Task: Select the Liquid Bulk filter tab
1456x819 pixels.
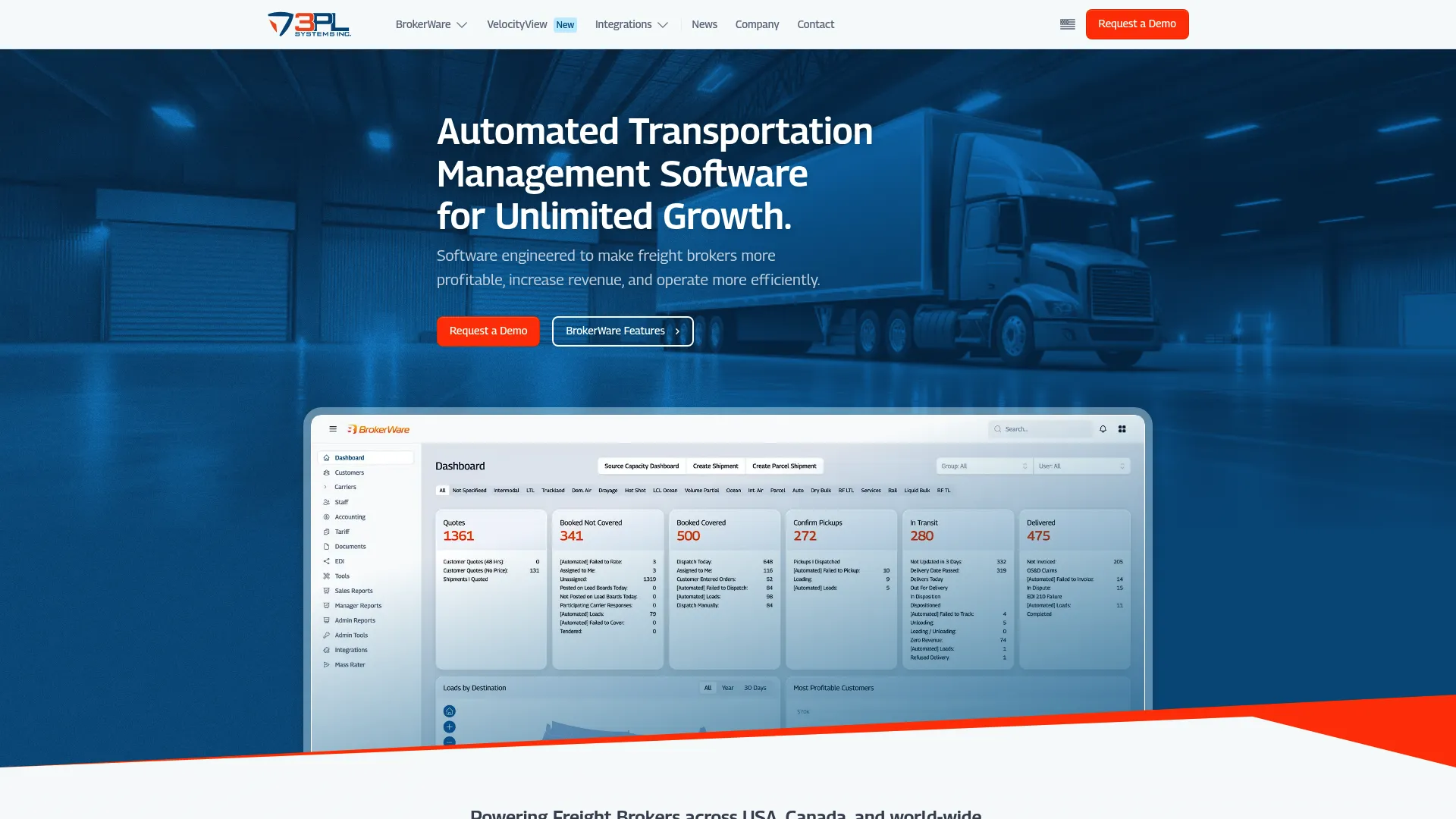Action: pos(917,491)
